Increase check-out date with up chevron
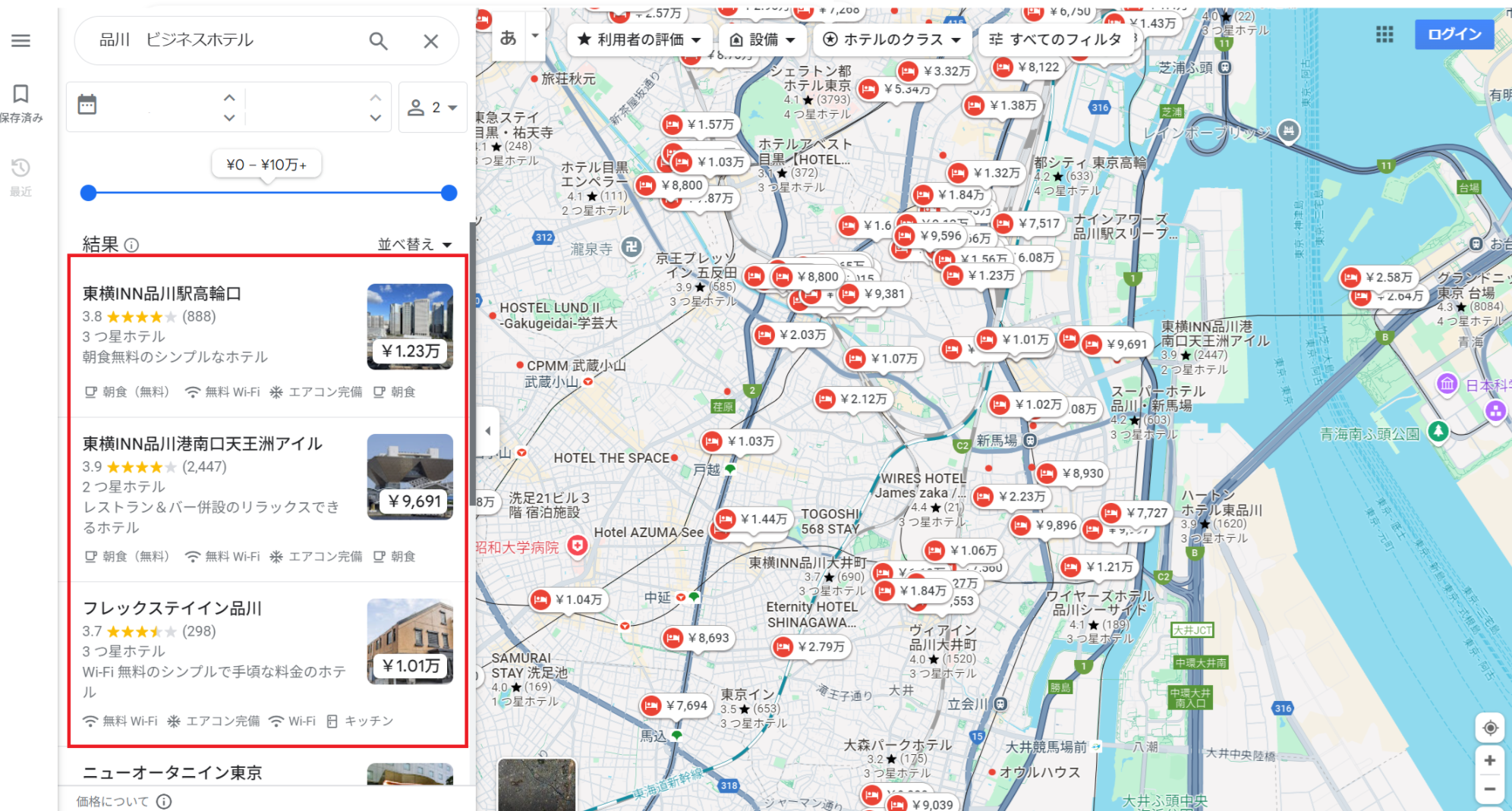The height and width of the screenshot is (811, 1512). click(375, 98)
